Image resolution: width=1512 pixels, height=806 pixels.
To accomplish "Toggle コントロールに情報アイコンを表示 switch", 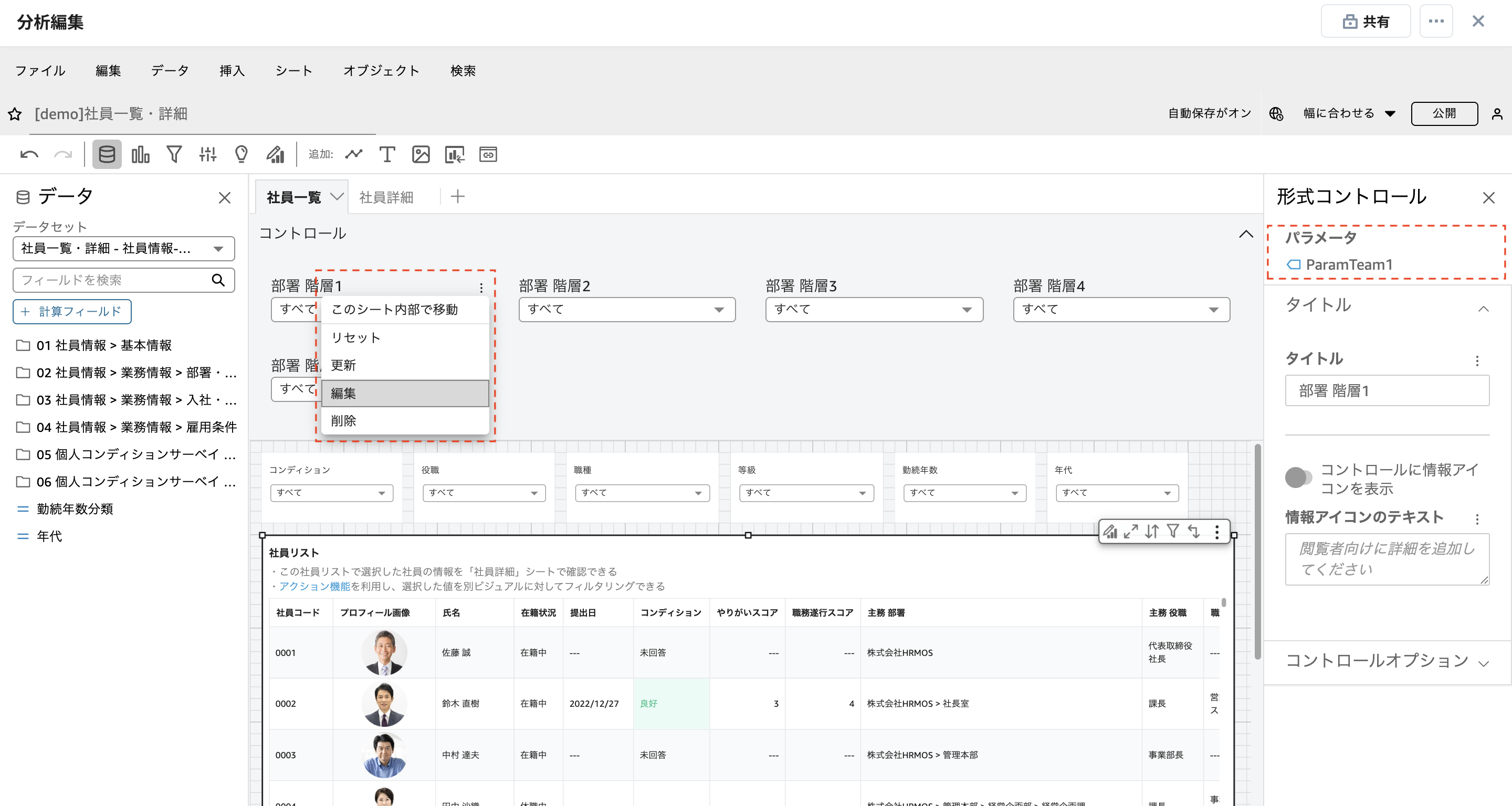I will coord(1298,478).
